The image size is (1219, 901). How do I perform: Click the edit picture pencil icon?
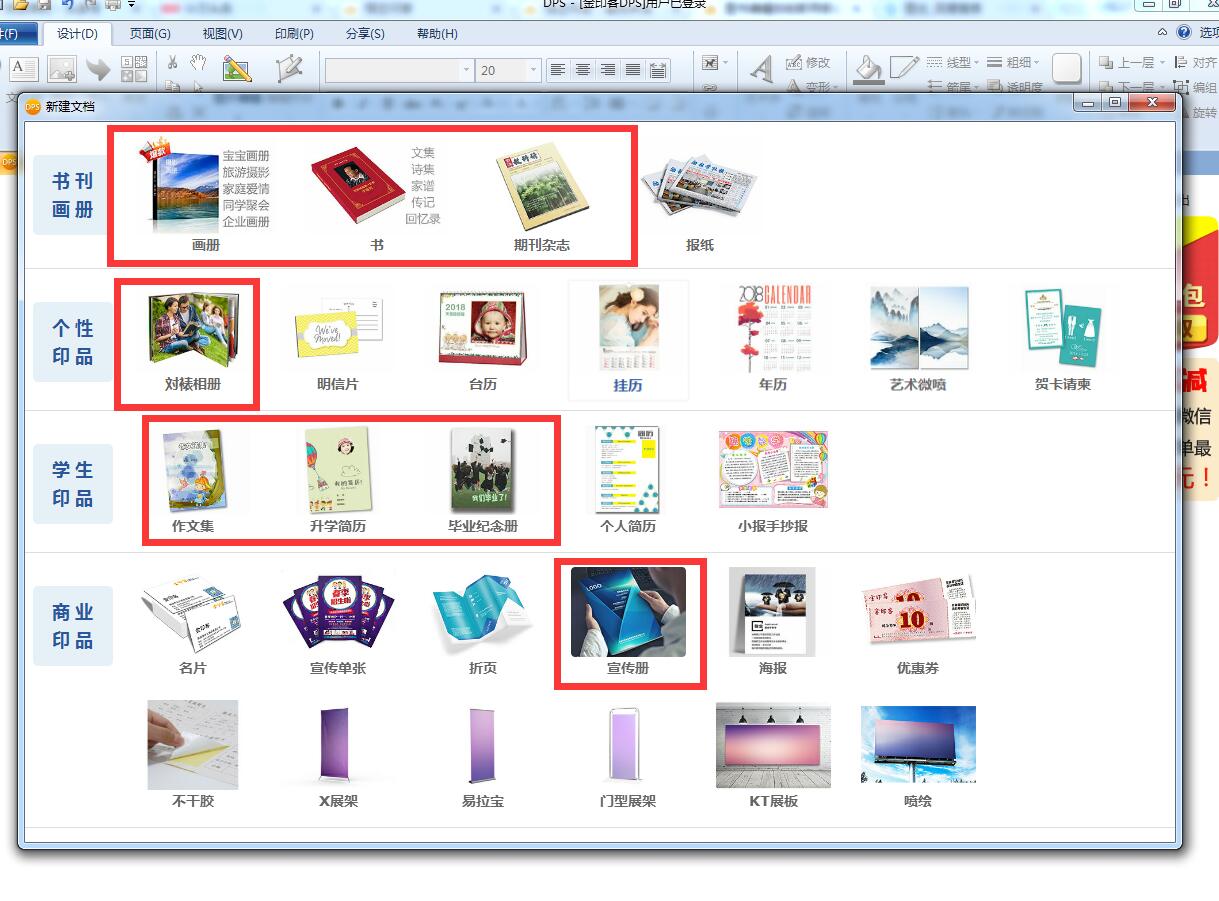pos(237,68)
